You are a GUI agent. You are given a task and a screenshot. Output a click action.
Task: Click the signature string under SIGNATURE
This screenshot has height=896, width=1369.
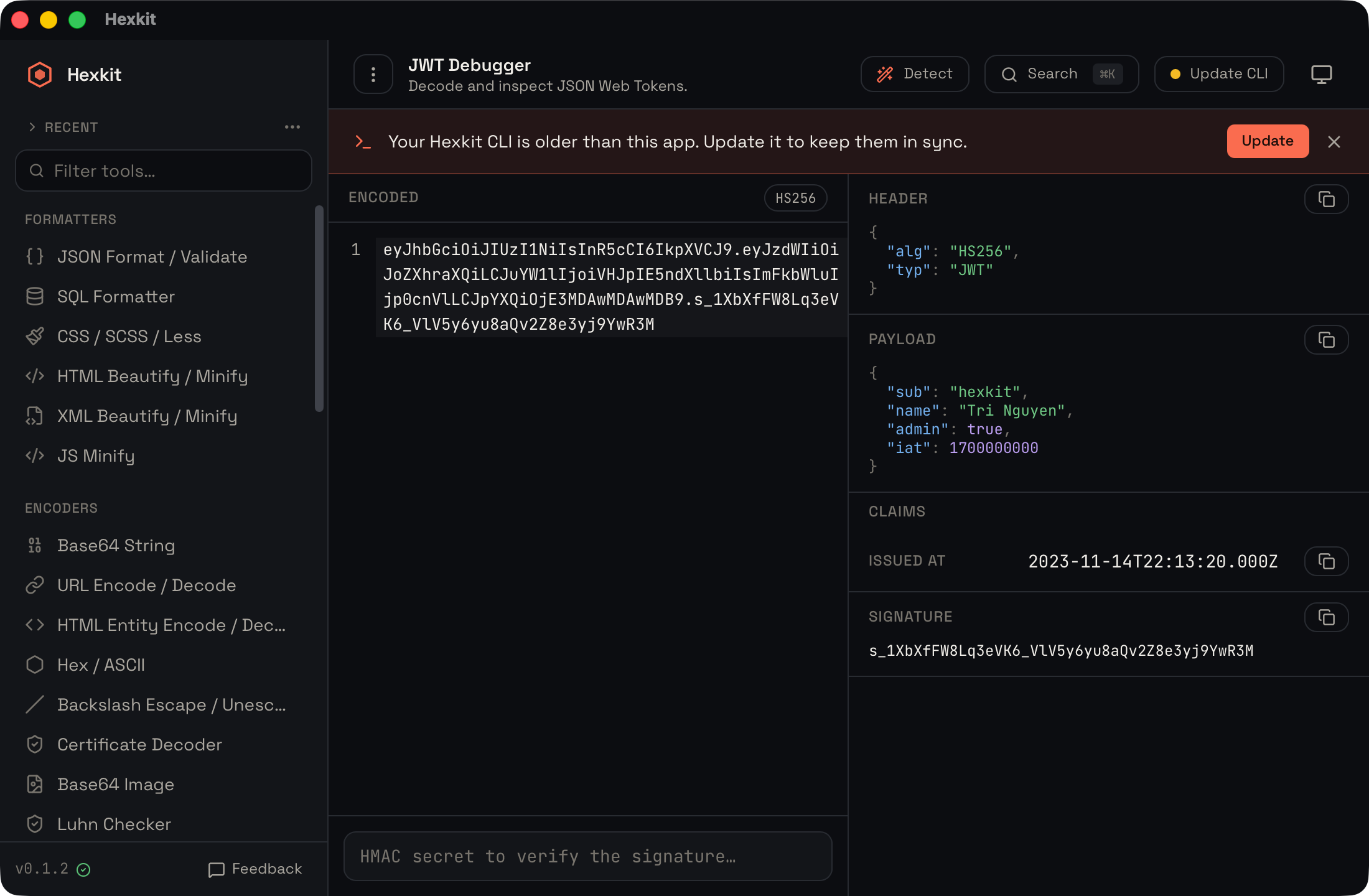pyautogui.click(x=1061, y=651)
